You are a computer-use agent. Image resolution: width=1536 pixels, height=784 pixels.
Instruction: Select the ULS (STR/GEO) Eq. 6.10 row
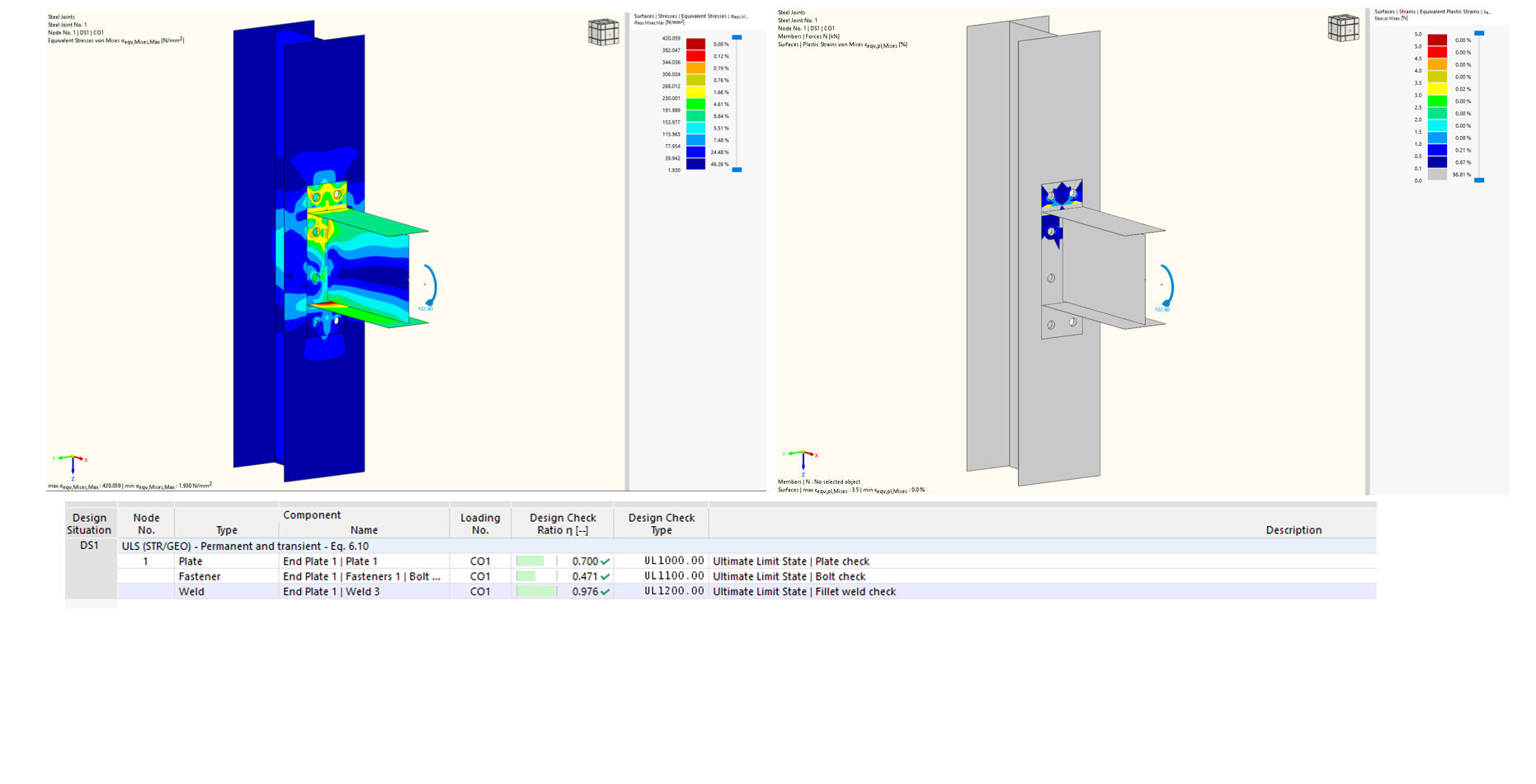pos(747,546)
